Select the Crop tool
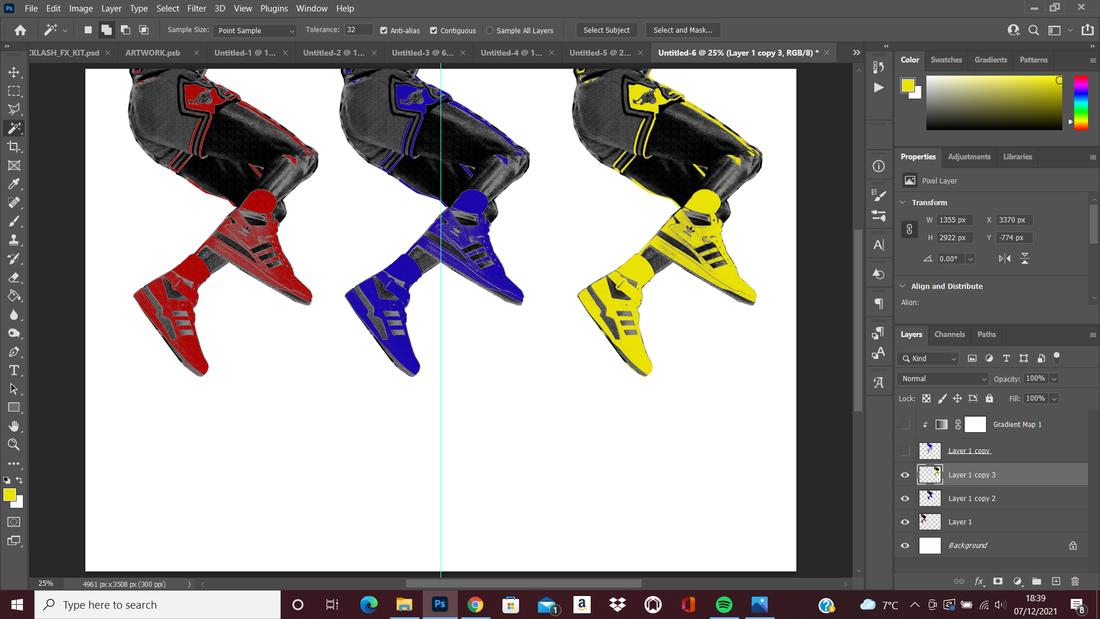 pyautogui.click(x=14, y=147)
